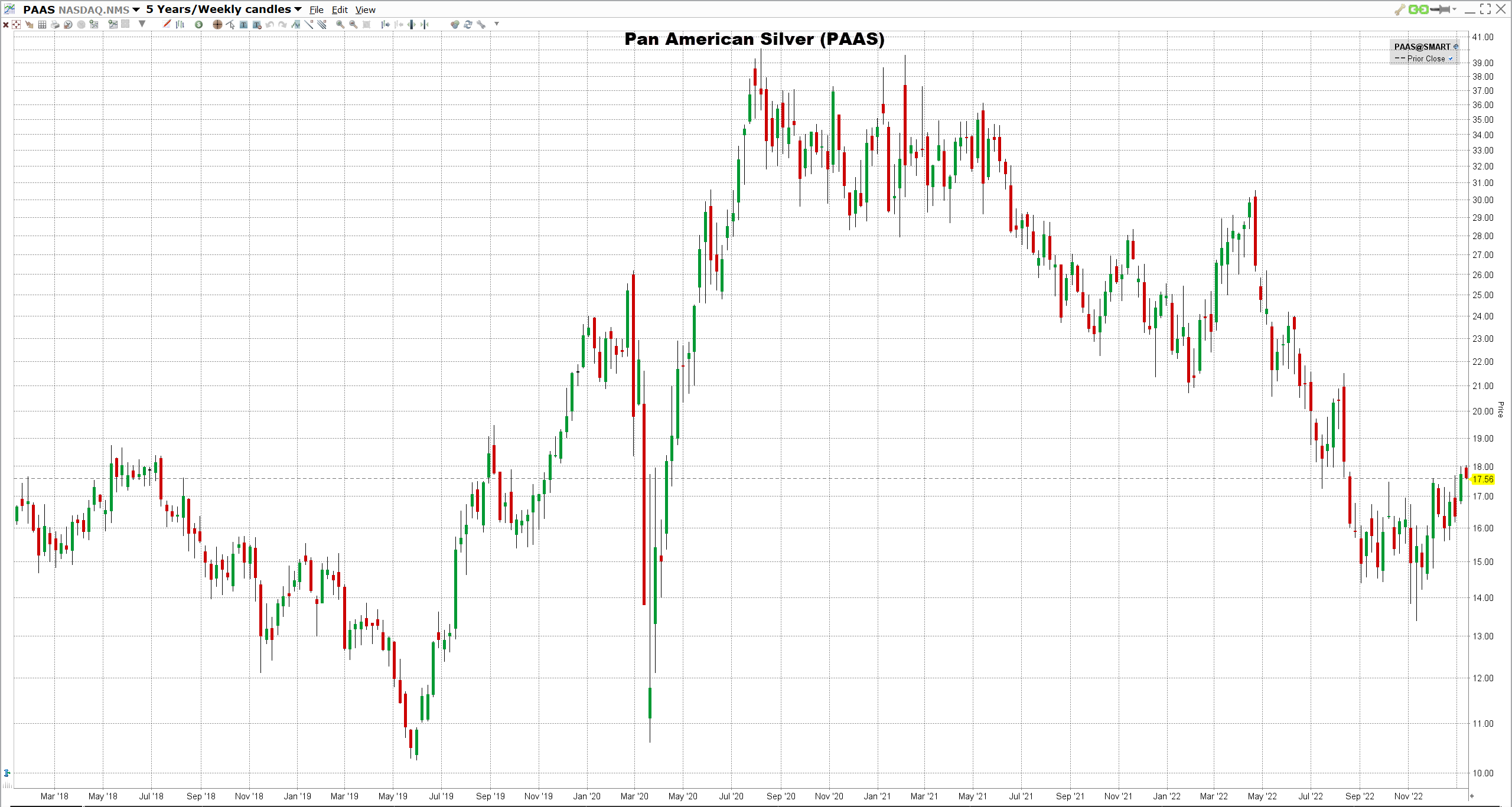Viewport: 1512px width, 807px height.
Task: Click the wrench configure icon at top right
Action: [1400, 9]
